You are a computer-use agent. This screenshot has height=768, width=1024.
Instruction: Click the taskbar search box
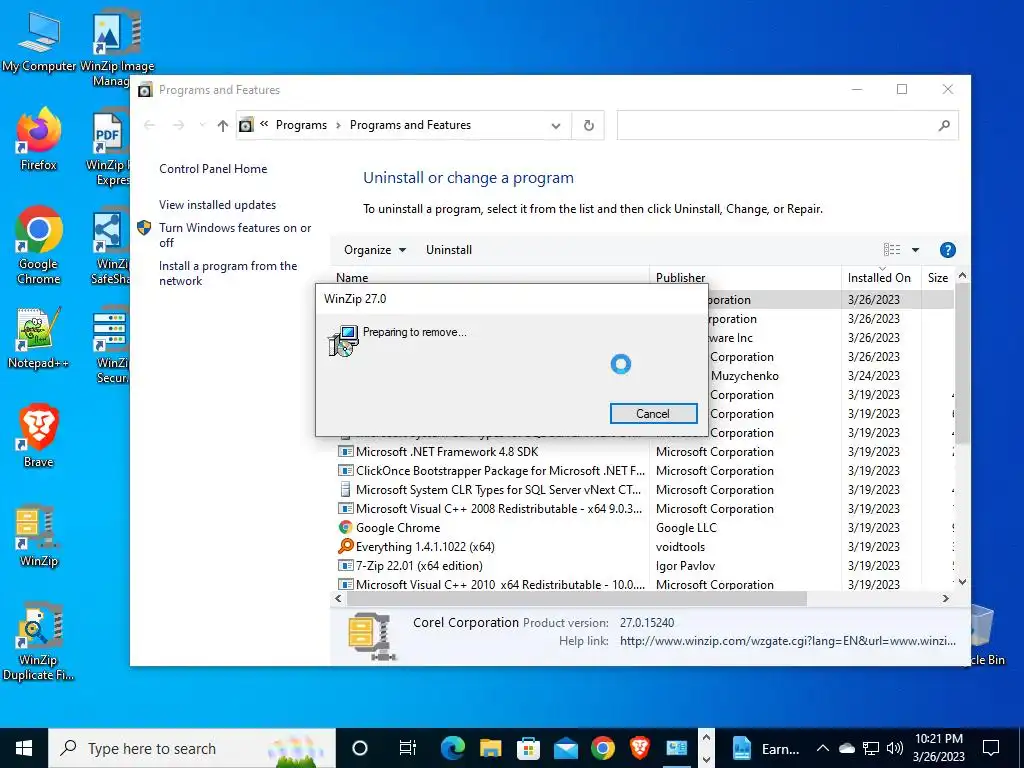tap(192, 748)
